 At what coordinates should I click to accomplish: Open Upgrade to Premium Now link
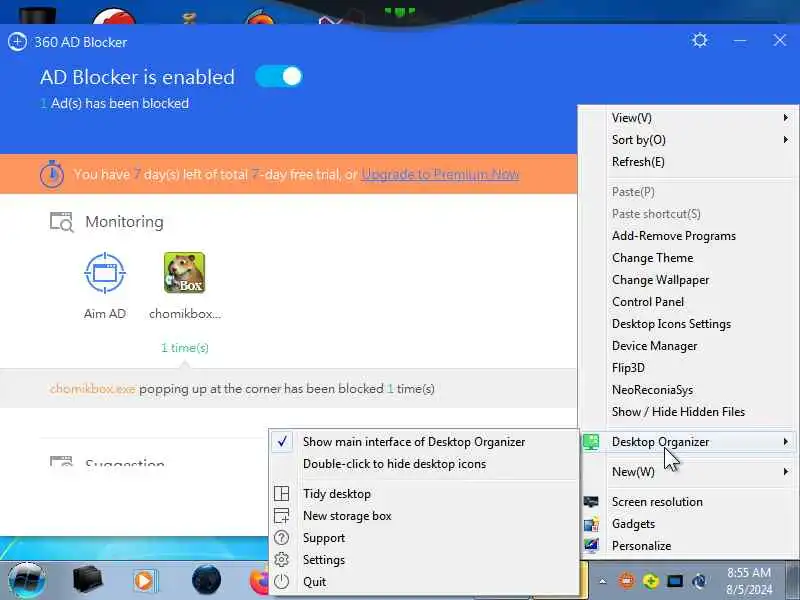click(440, 174)
